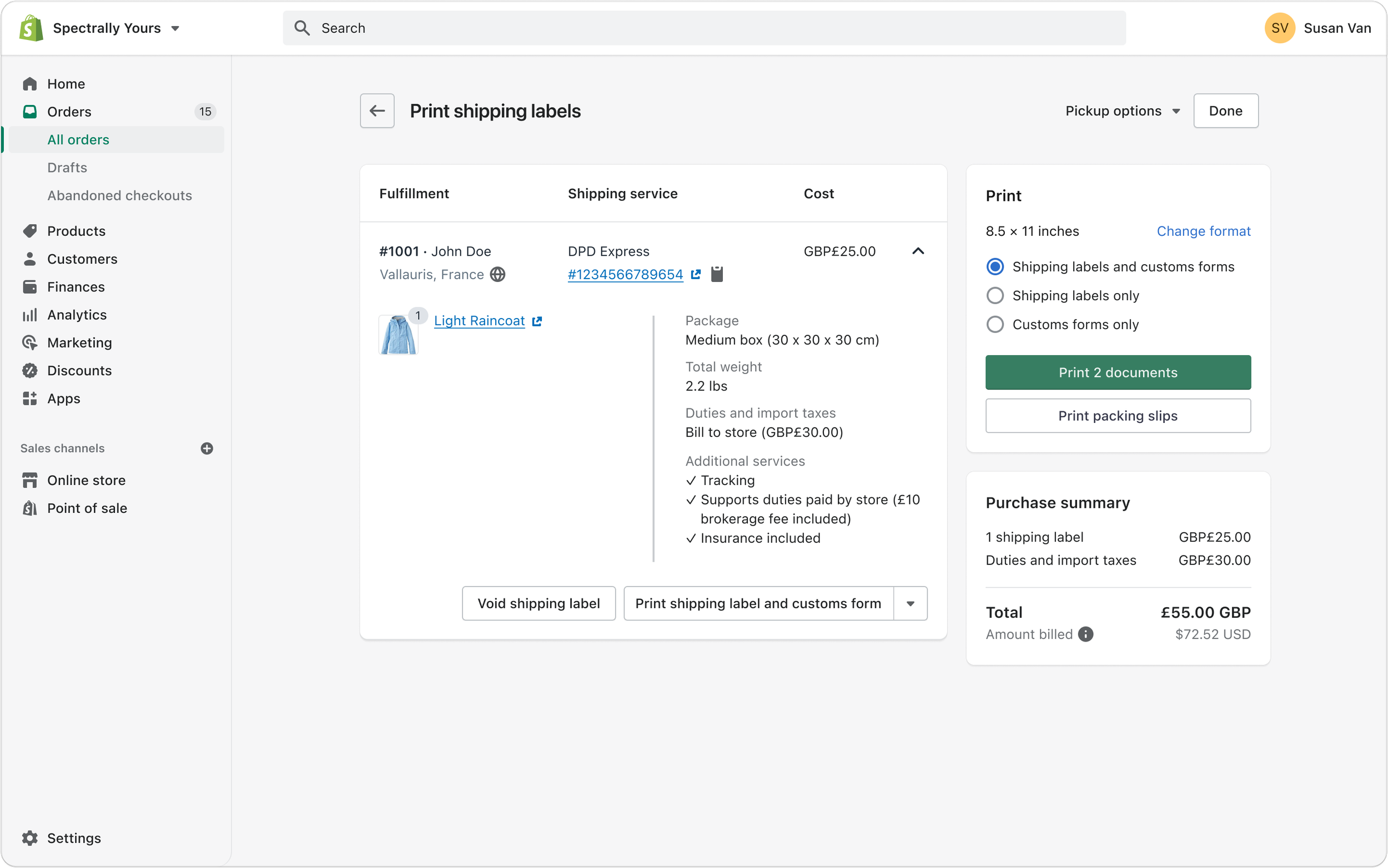Copy tracking number with clipboard icon
The image size is (1388, 868).
[717, 274]
